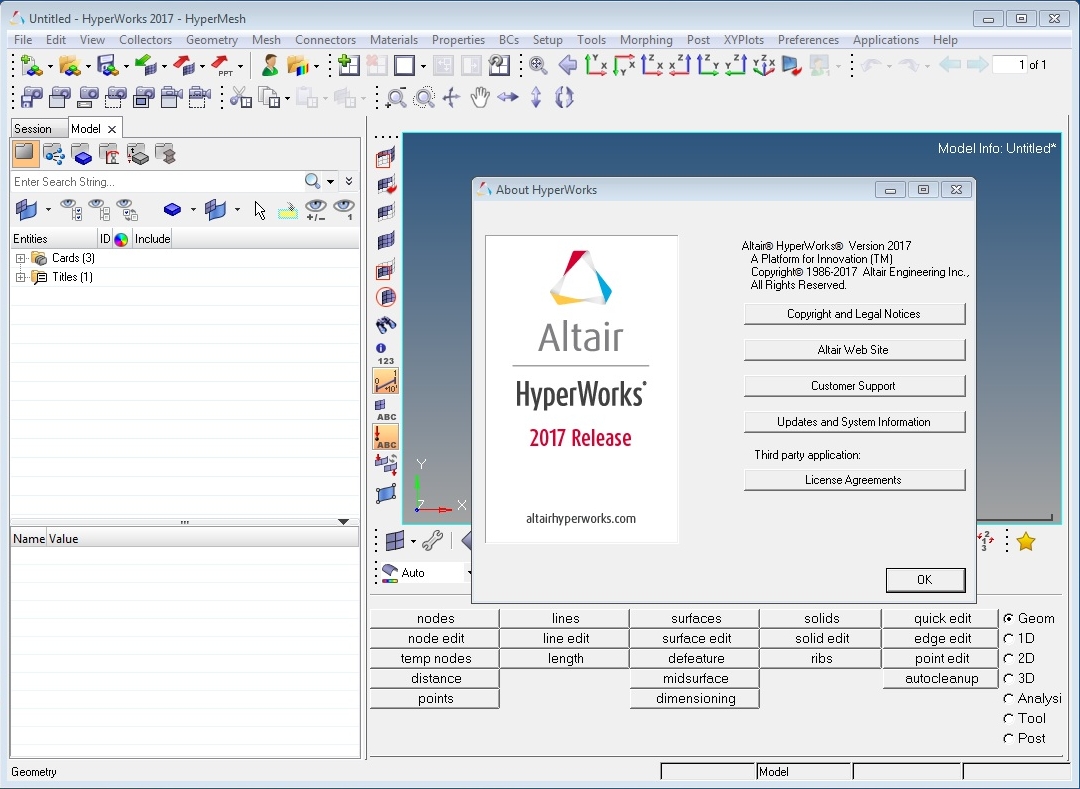1080x789 pixels.
Task: Click the Open Model folder icon
Action: [70, 66]
